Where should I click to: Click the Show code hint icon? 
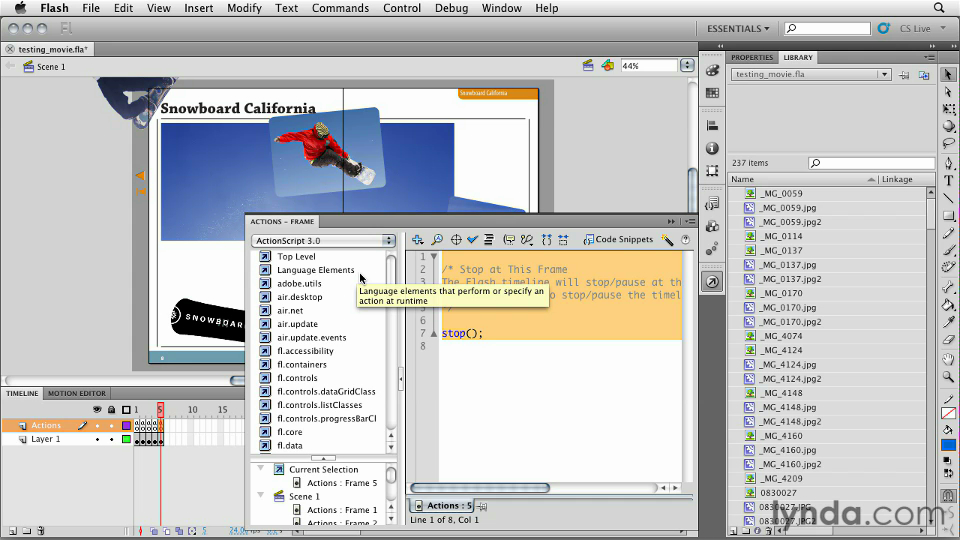point(509,240)
